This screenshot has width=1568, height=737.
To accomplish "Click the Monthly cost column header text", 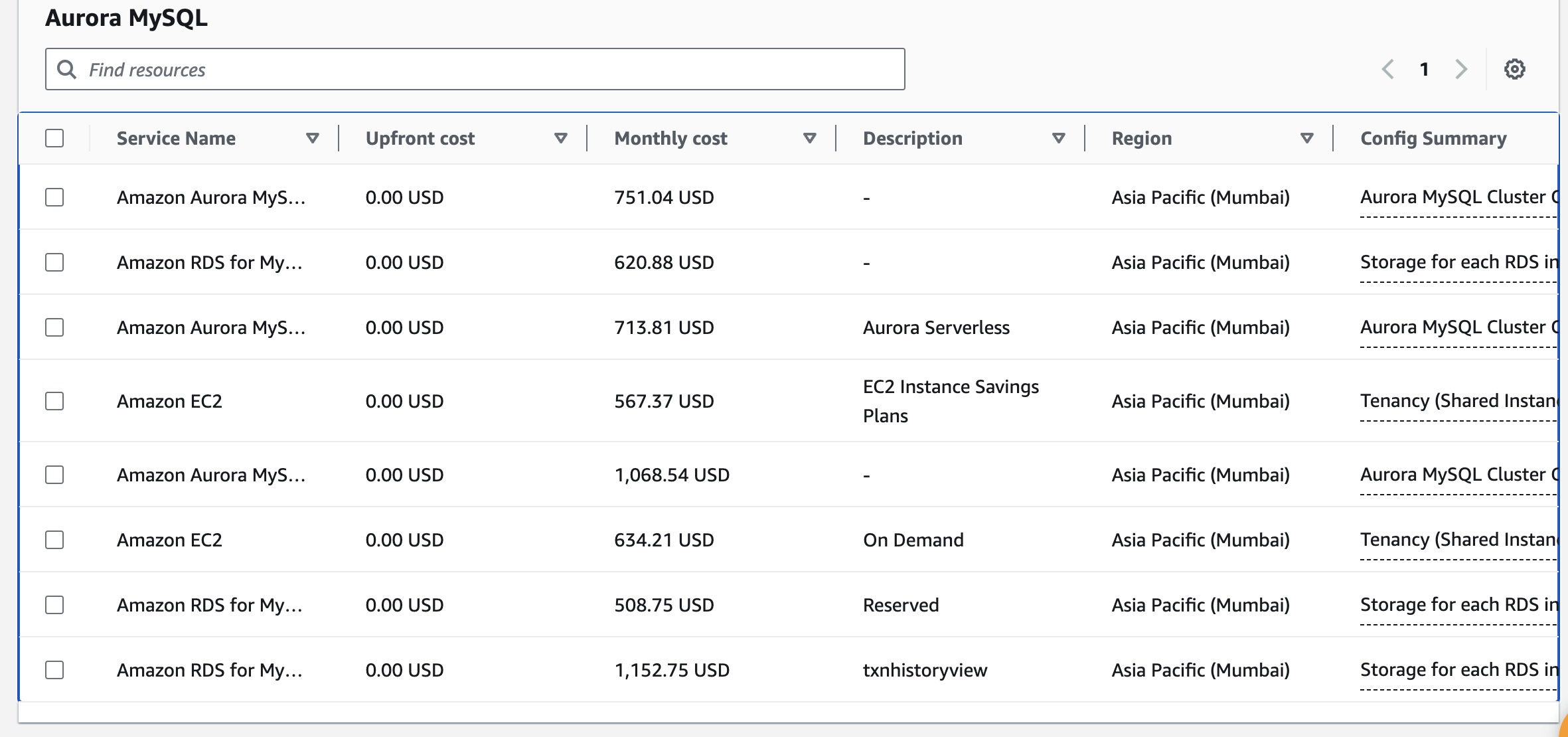I will (x=670, y=138).
